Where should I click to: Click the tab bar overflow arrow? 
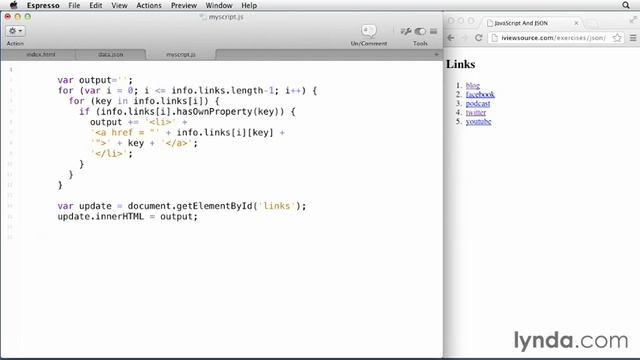coord(436,54)
